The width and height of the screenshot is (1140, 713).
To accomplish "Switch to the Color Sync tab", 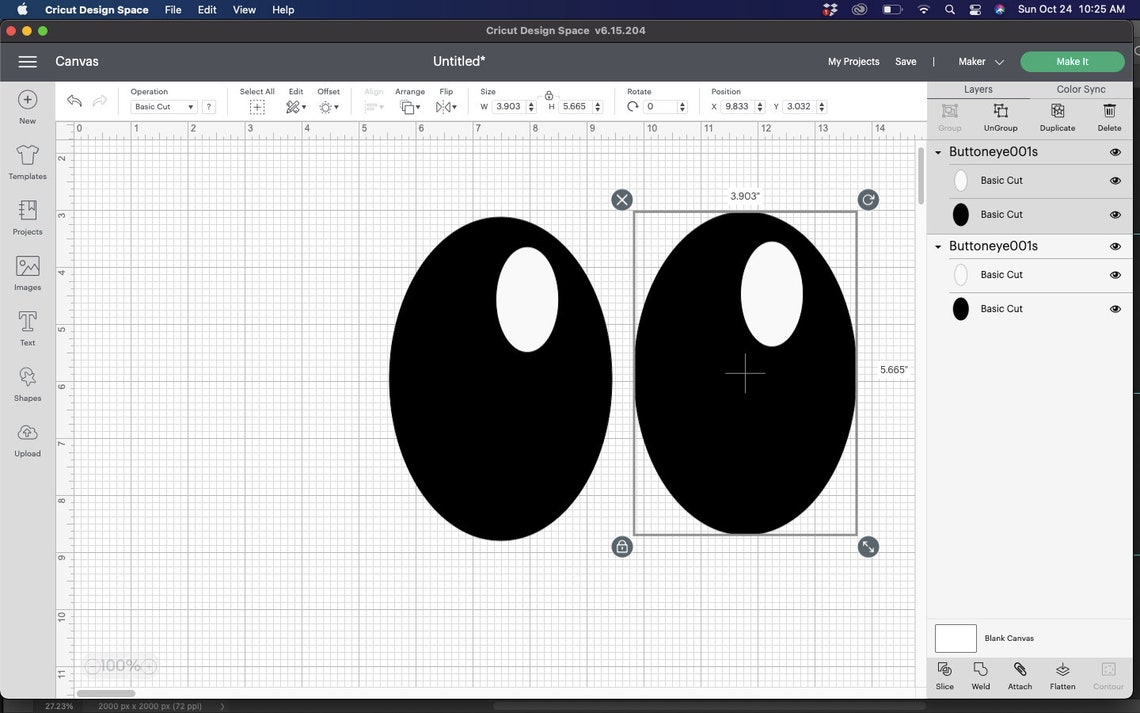I will click(x=1080, y=89).
